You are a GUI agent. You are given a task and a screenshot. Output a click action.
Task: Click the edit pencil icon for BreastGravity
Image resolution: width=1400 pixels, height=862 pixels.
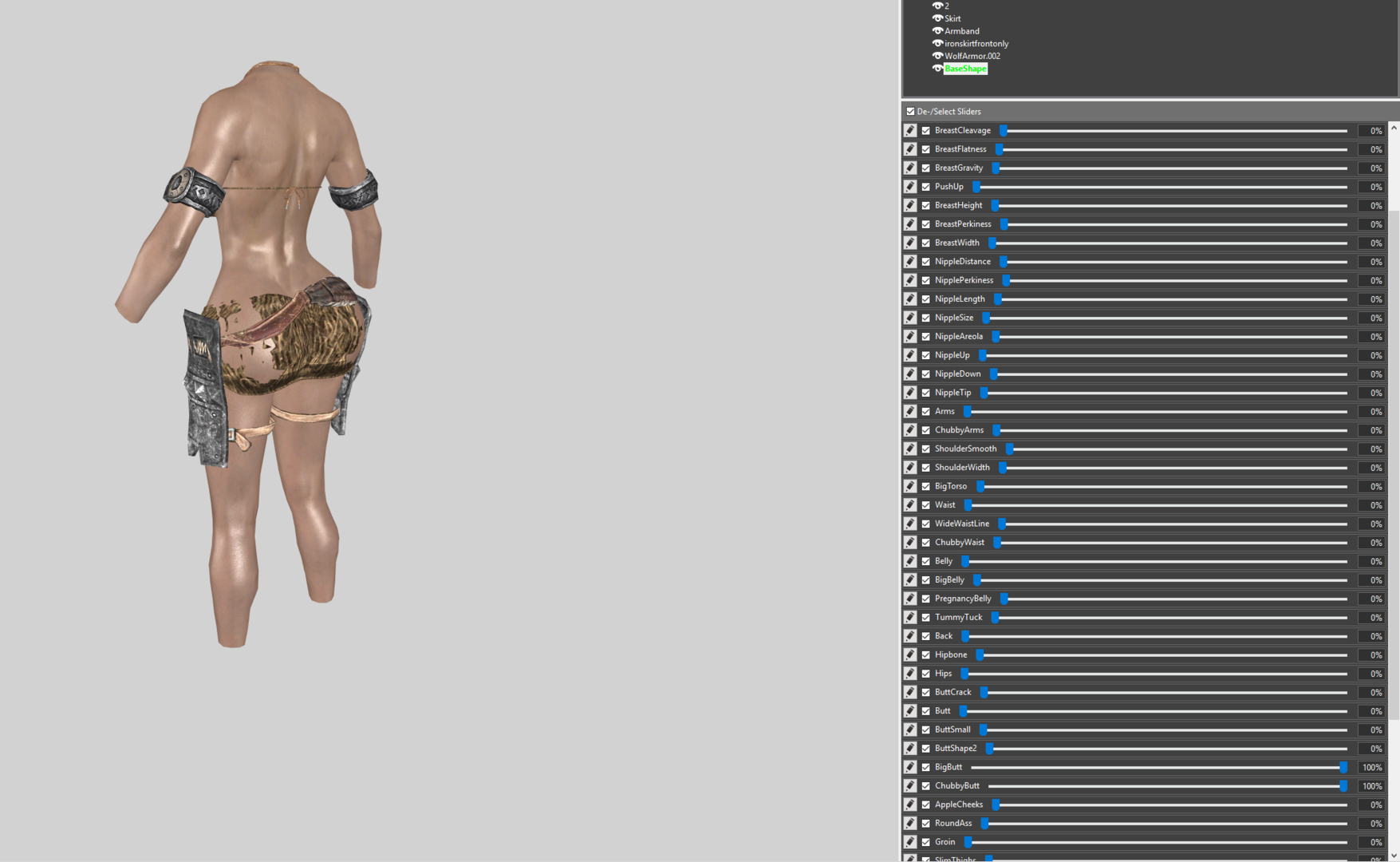coord(910,168)
